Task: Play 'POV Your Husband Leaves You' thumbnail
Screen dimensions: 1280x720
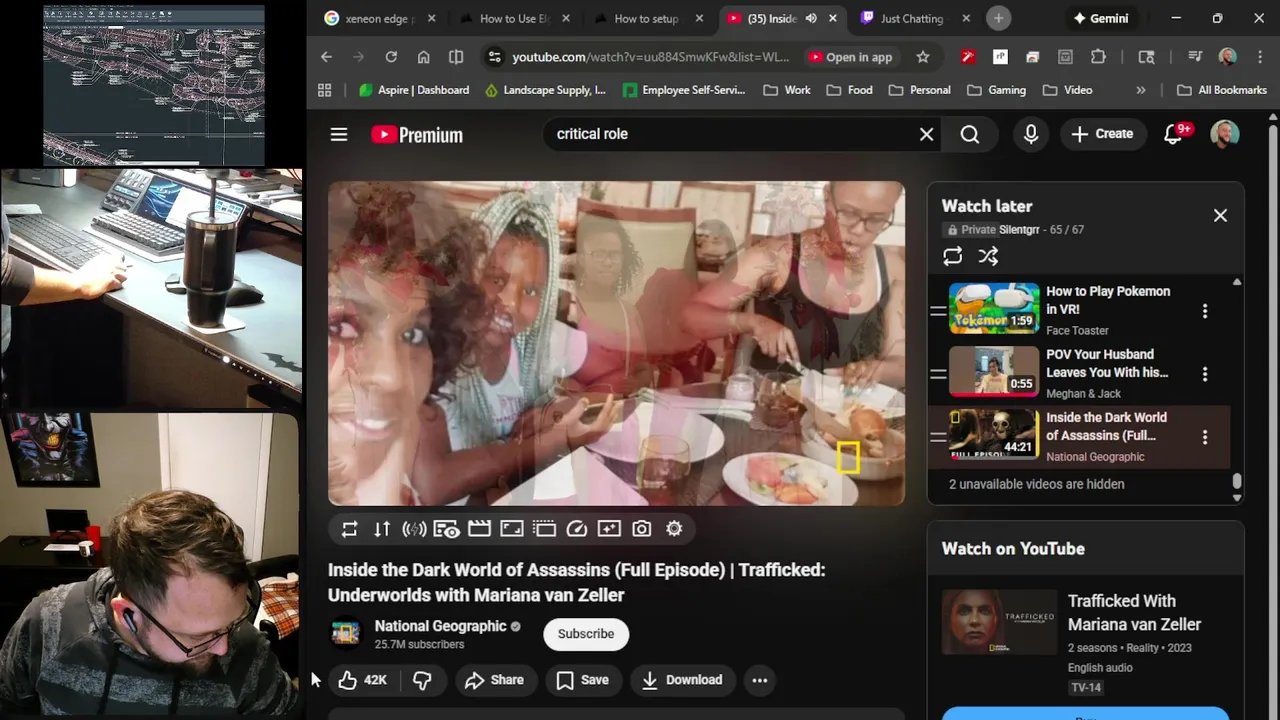Action: coord(994,371)
